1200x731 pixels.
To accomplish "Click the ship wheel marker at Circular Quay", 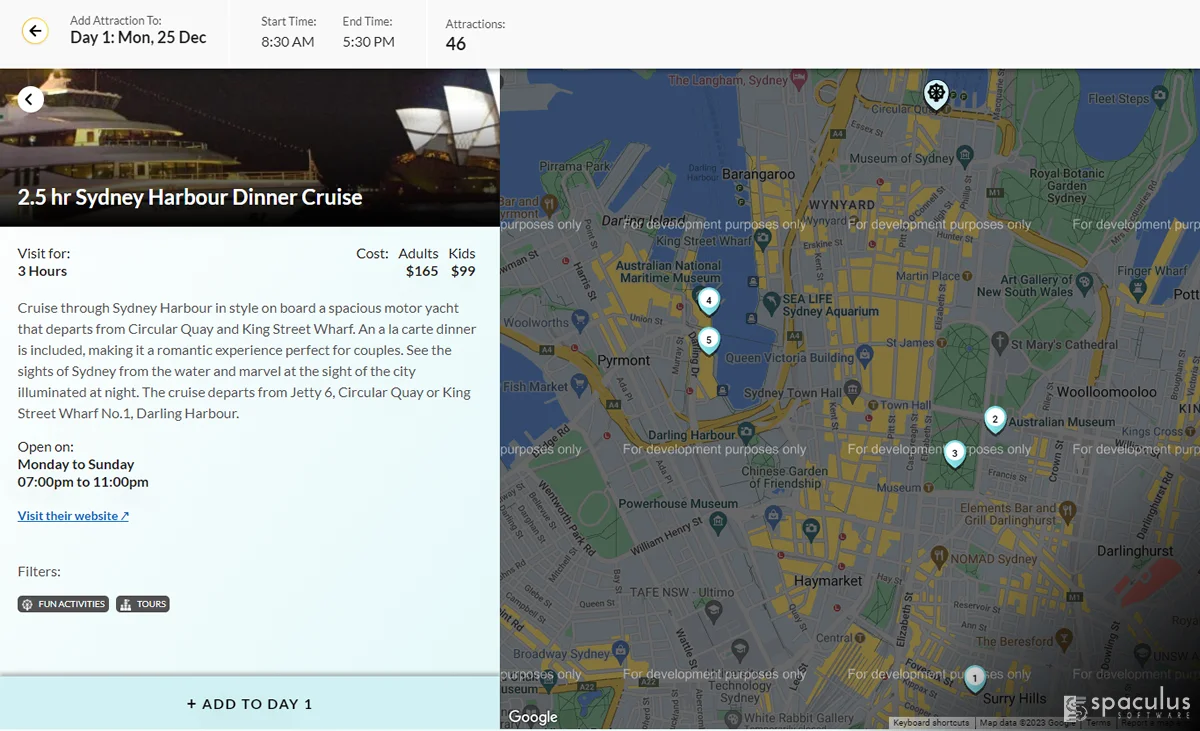I will [935, 96].
